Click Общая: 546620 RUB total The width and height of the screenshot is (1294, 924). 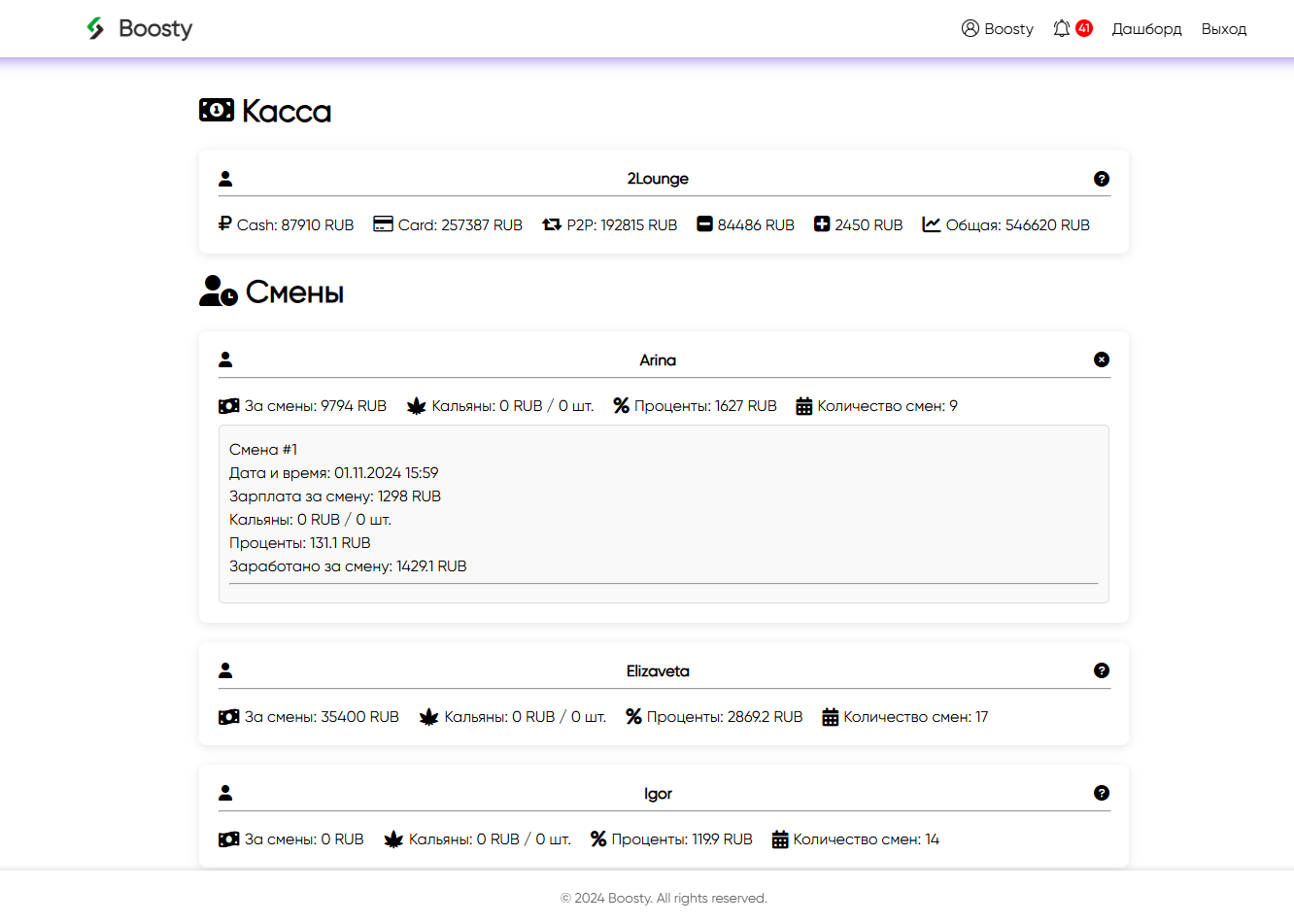coord(1018,224)
